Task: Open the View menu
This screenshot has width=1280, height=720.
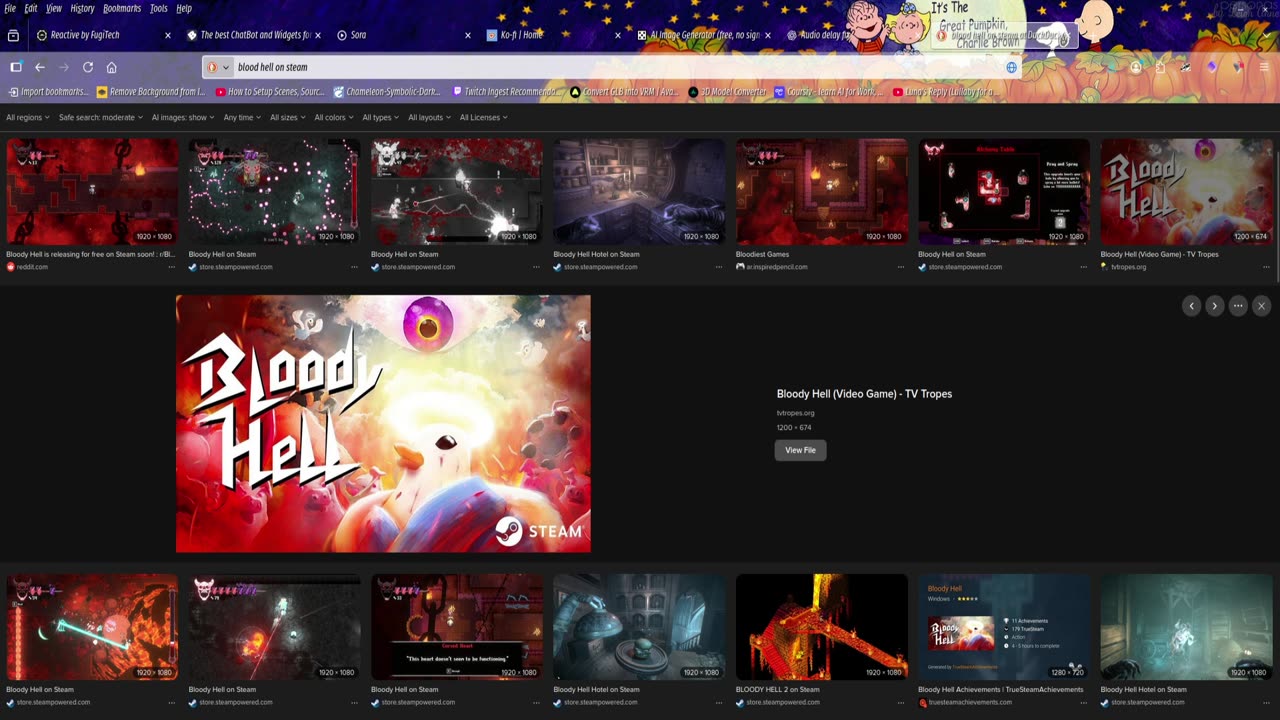Action: coord(54,8)
